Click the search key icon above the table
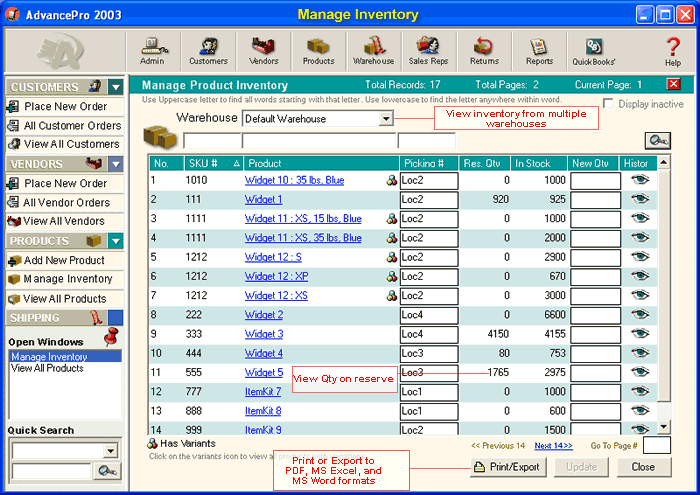 tap(658, 141)
